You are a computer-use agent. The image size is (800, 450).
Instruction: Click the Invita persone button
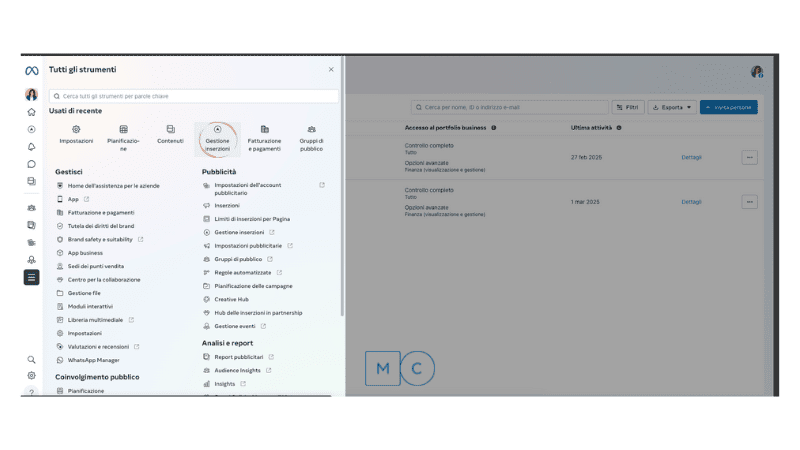(728, 107)
